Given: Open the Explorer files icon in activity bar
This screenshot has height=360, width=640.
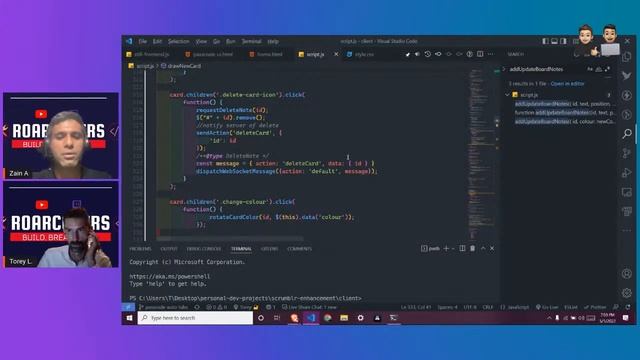Looking at the screenshot, I should coord(627,57).
